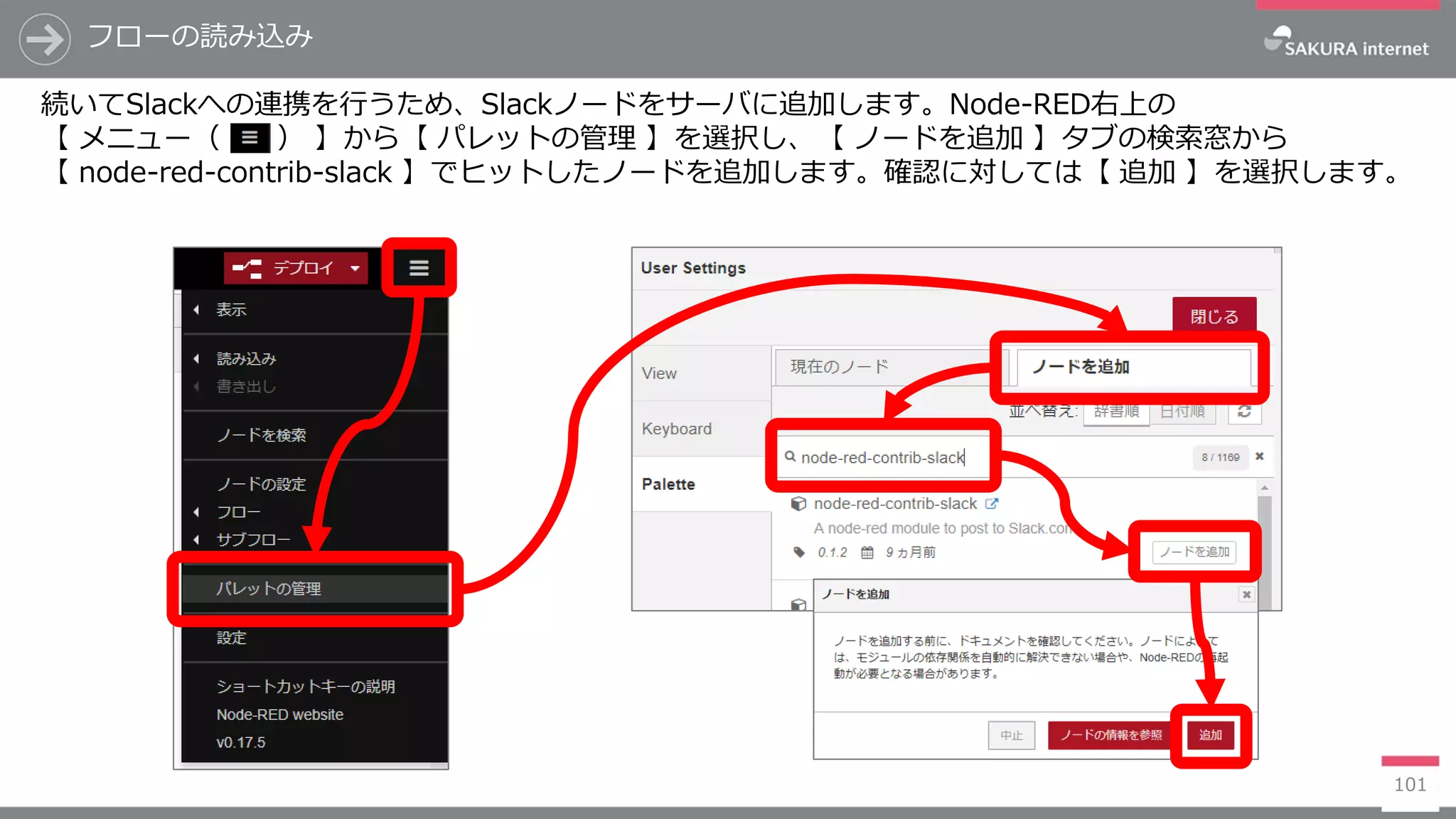1456x819 pixels.
Task: Click node-red-contrib-slack package cube icon
Action: tap(798, 504)
